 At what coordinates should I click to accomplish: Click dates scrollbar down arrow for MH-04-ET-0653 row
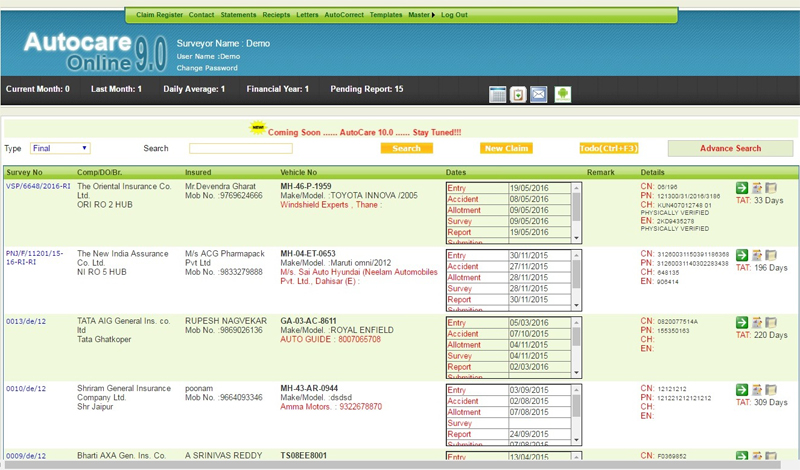coord(577,306)
